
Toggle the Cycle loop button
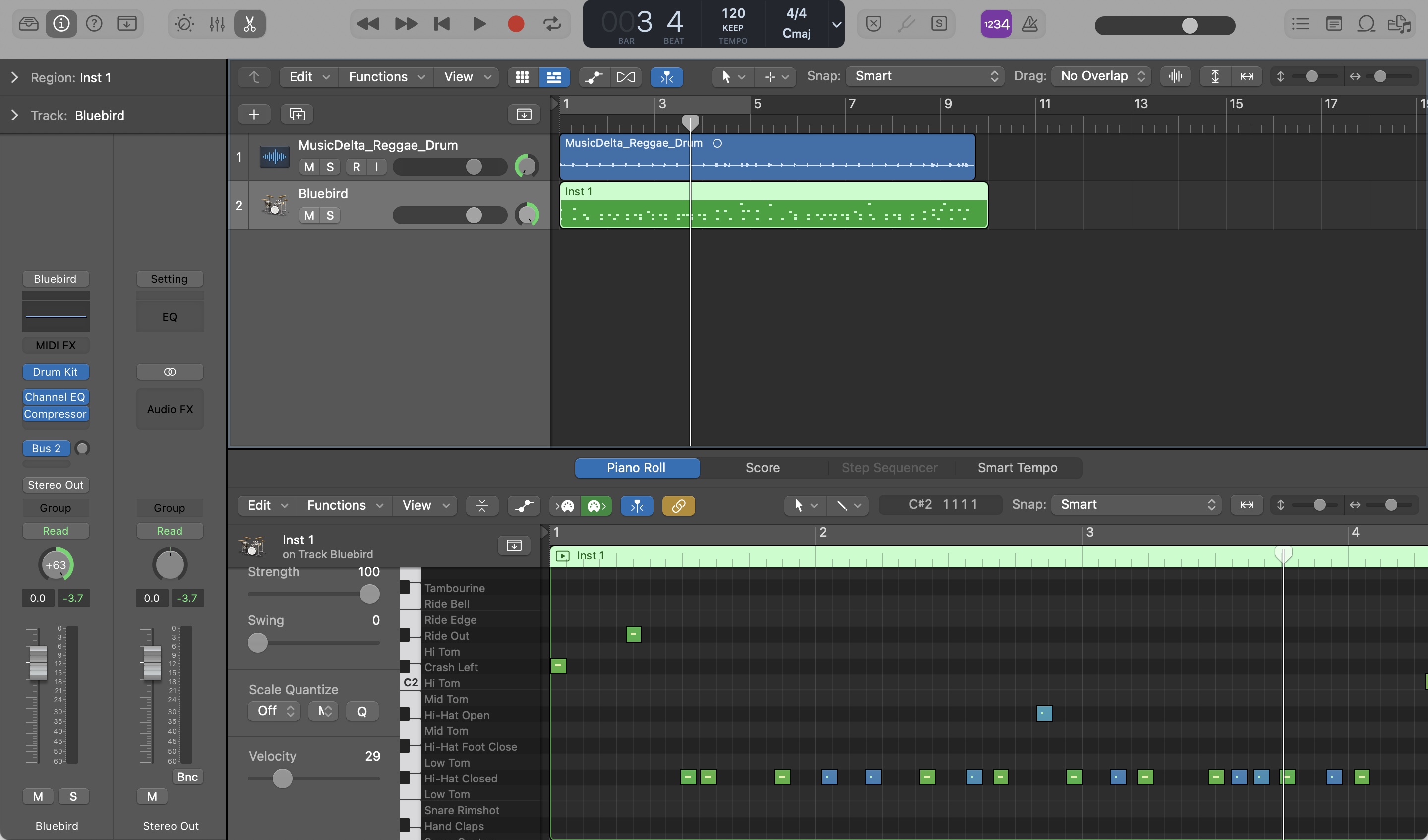pos(552,24)
